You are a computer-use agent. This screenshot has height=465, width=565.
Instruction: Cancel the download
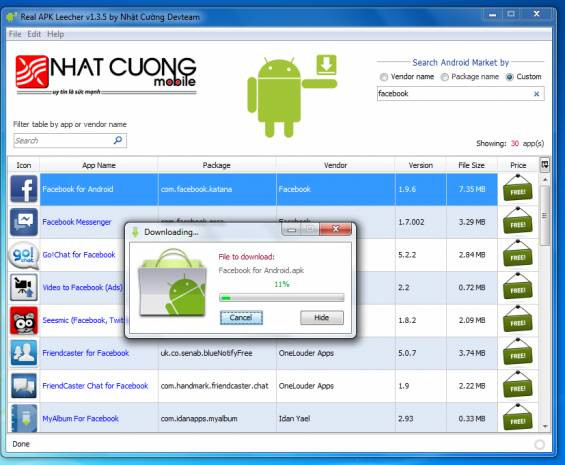click(x=241, y=318)
